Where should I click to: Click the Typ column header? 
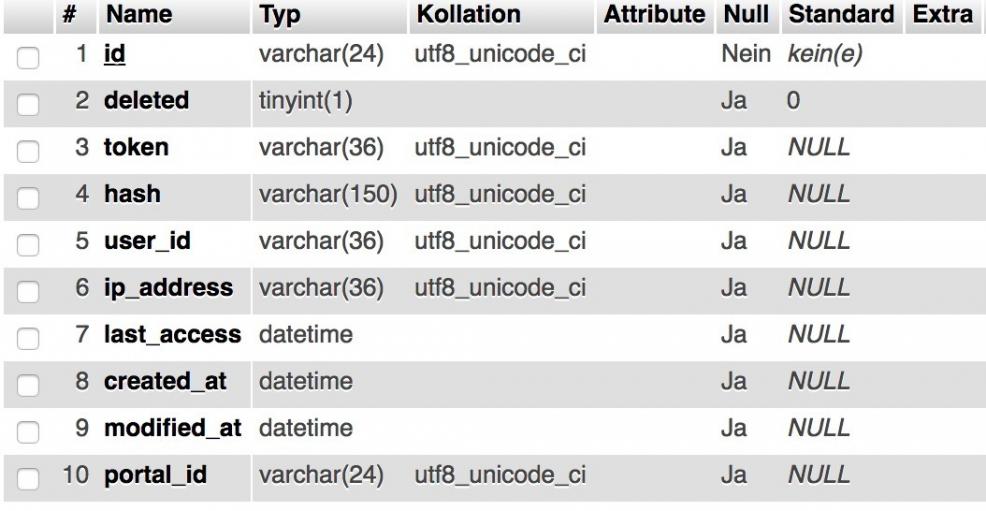(280, 15)
